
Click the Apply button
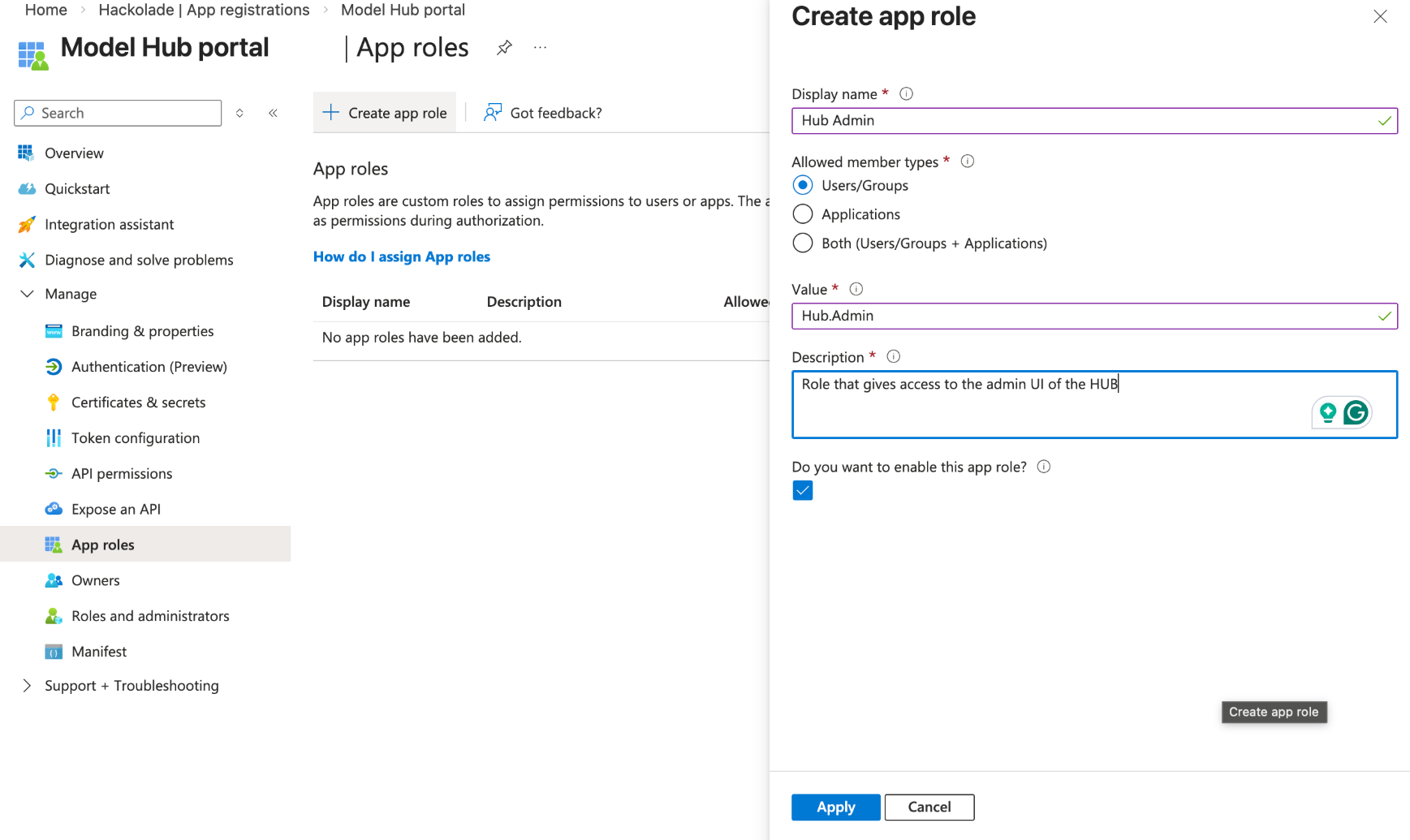[x=835, y=807]
